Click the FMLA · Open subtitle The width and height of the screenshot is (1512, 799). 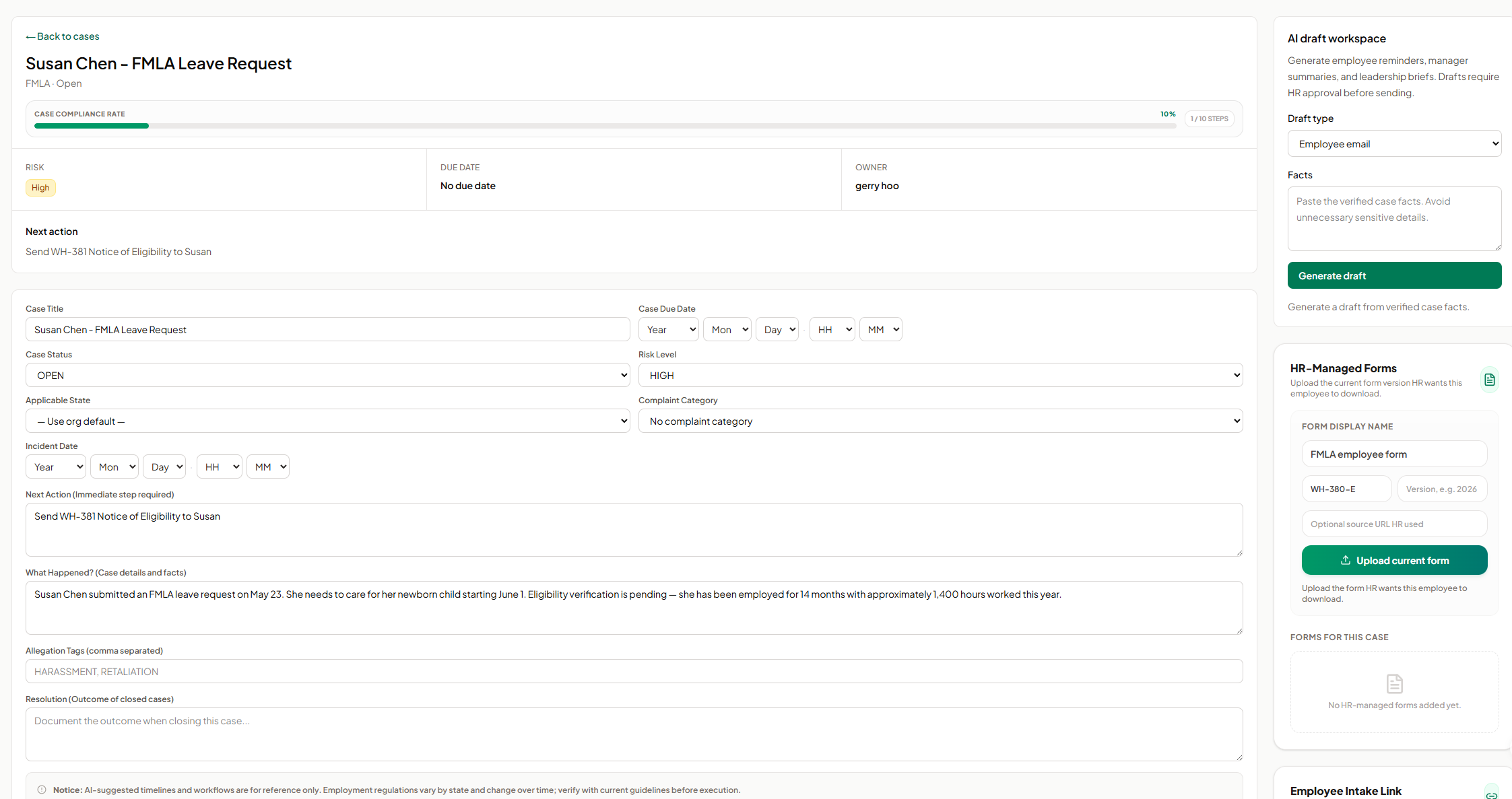pyautogui.click(x=54, y=83)
